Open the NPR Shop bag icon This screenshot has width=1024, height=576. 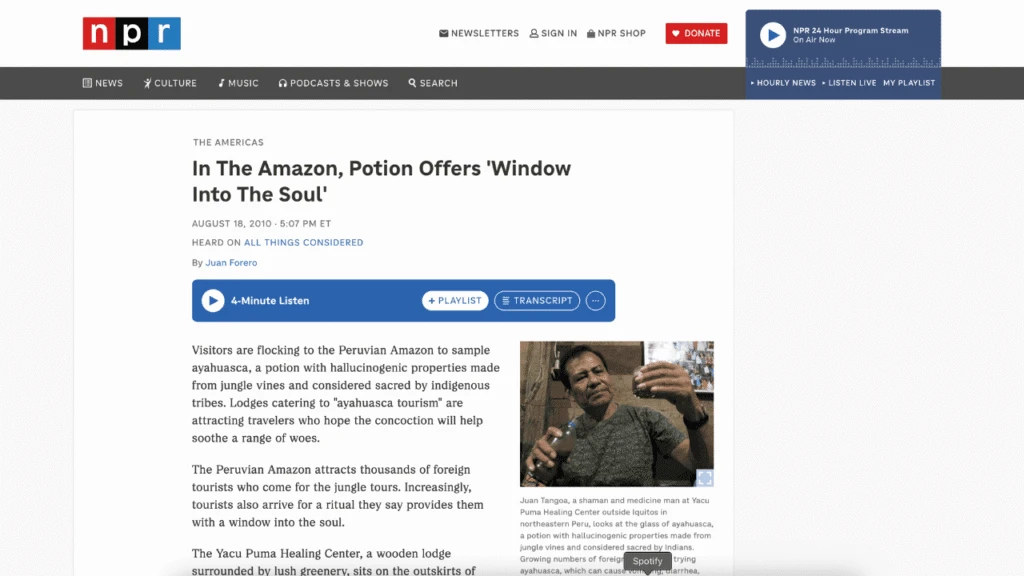pyautogui.click(x=590, y=33)
